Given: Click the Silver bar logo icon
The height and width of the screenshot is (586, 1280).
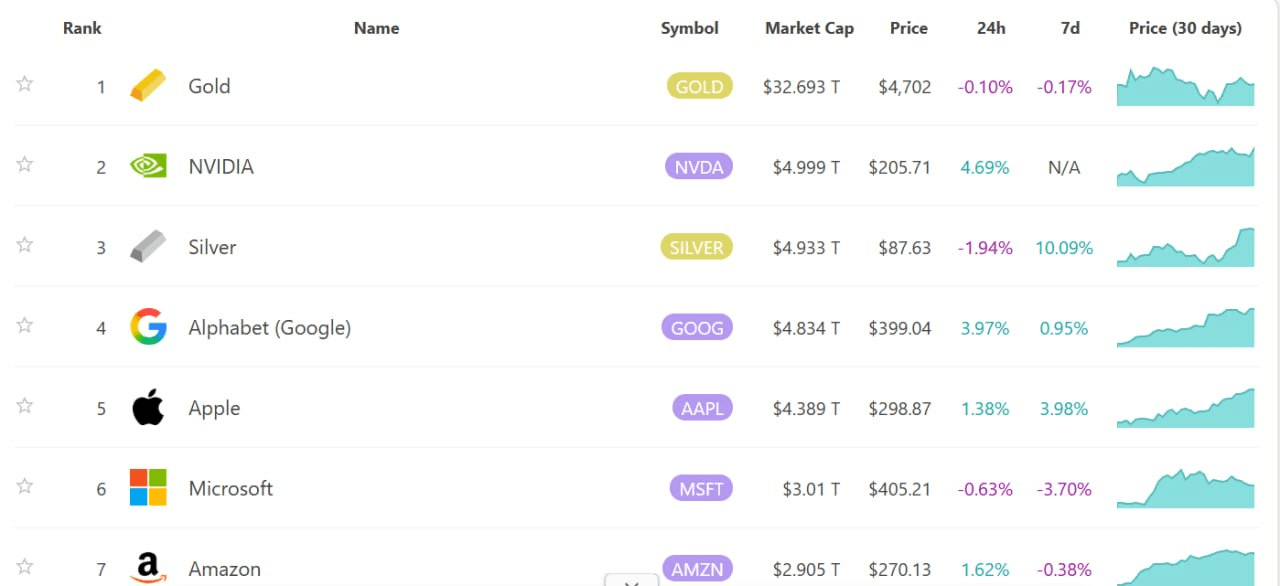Looking at the screenshot, I should click(x=148, y=247).
